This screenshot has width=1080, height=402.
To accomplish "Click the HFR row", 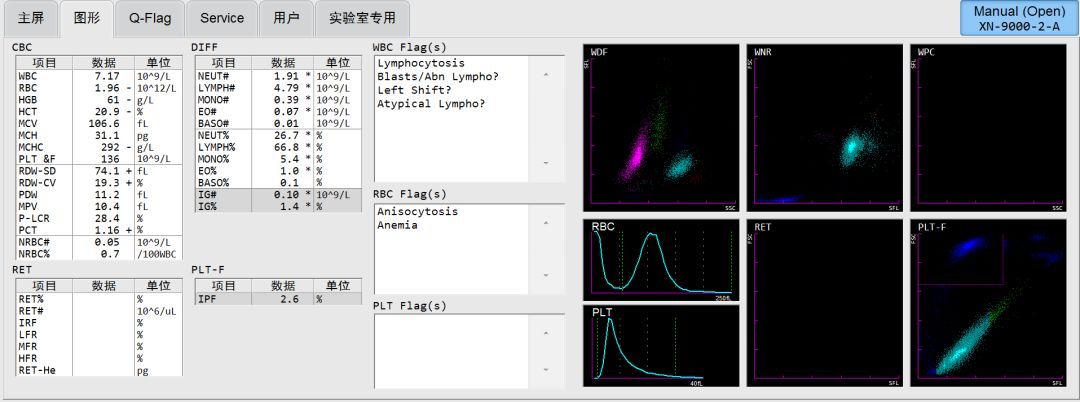I will click(100, 359).
